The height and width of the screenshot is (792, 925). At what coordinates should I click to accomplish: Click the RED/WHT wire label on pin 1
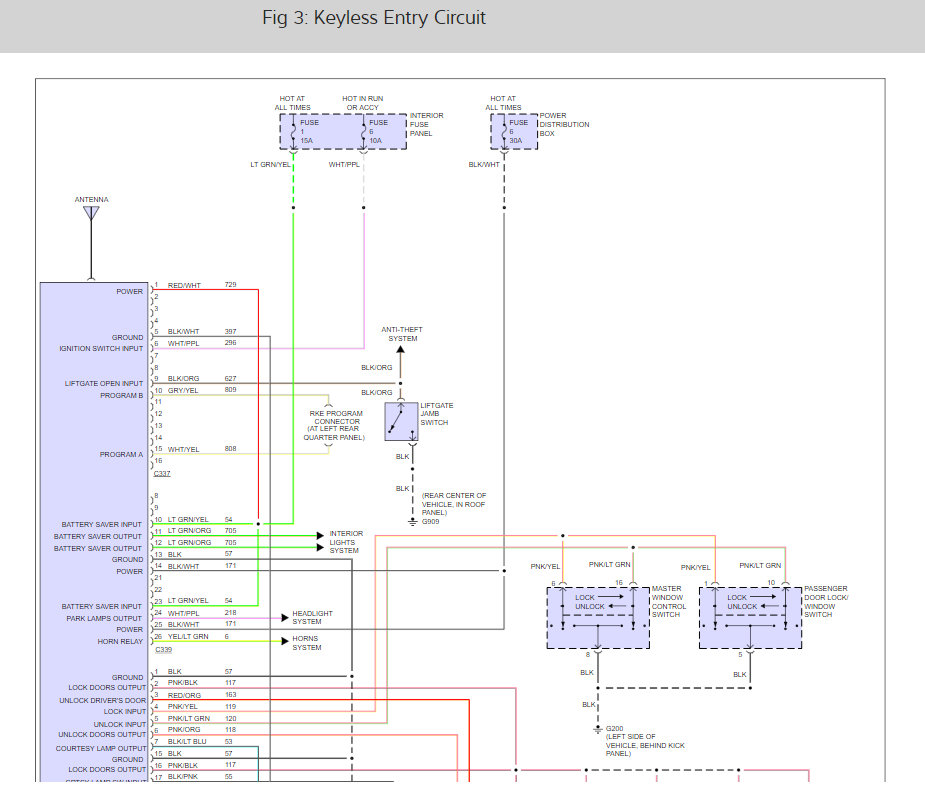pyautogui.click(x=184, y=285)
